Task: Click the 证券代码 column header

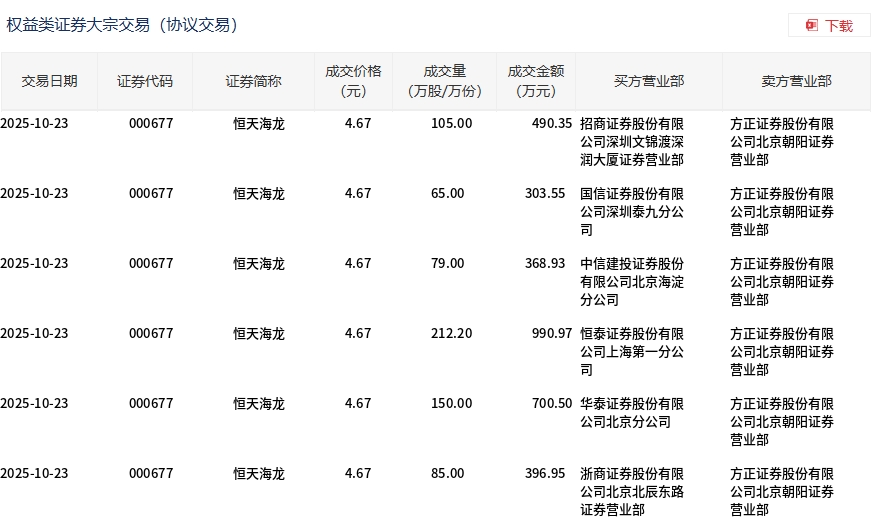Action: click(x=145, y=81)
